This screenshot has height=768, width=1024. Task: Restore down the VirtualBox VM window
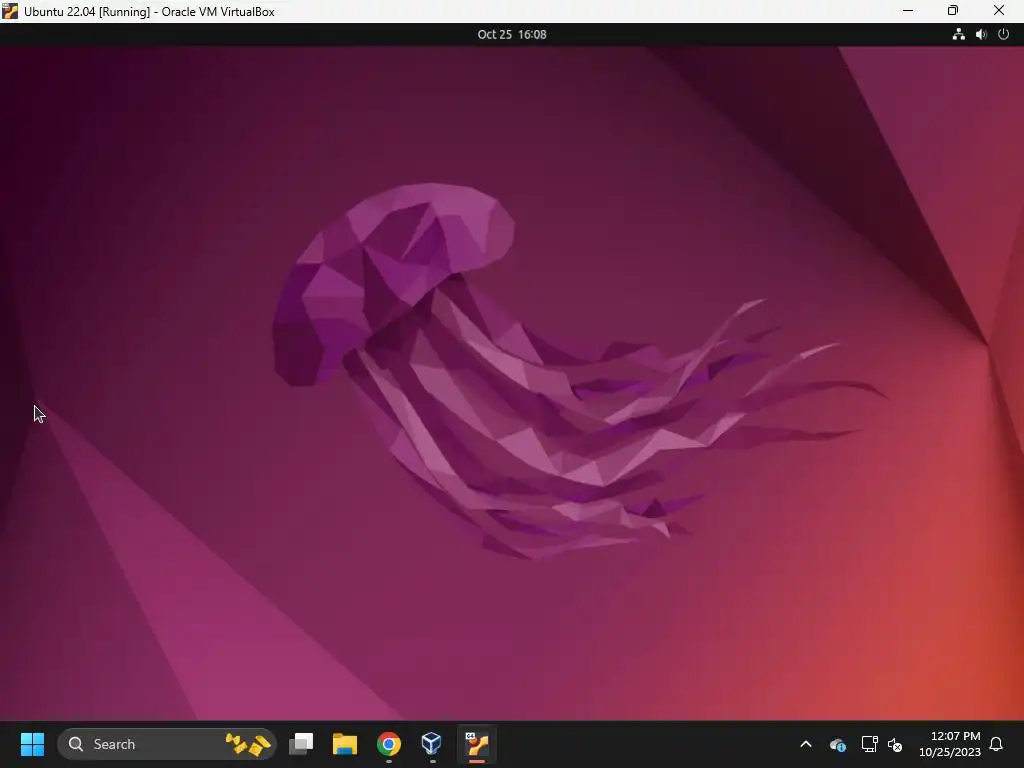tap(953, 11)
